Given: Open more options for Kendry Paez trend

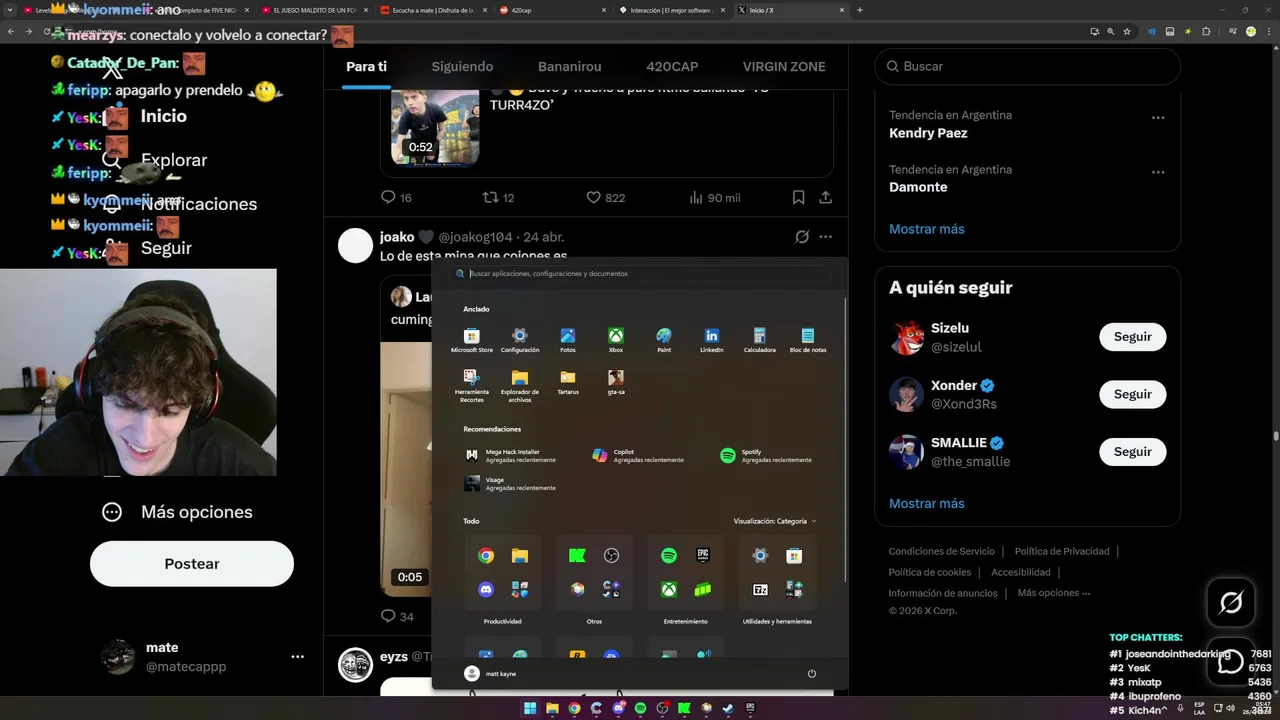Looking at the screenshot, I should (x=1158, y=117).
